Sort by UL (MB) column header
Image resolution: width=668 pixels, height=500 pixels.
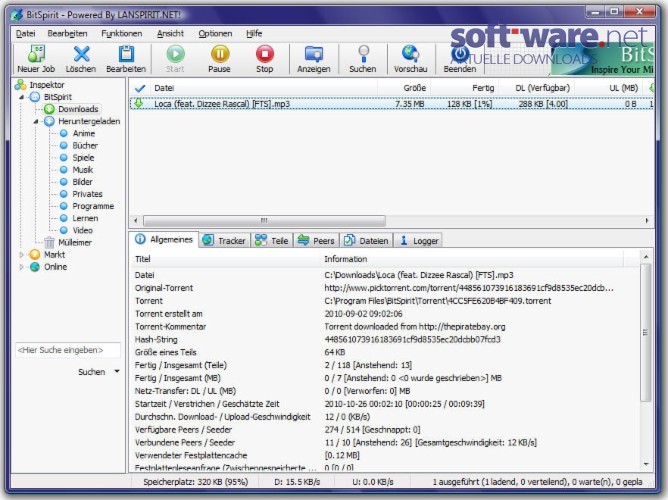tap(610, 88)
